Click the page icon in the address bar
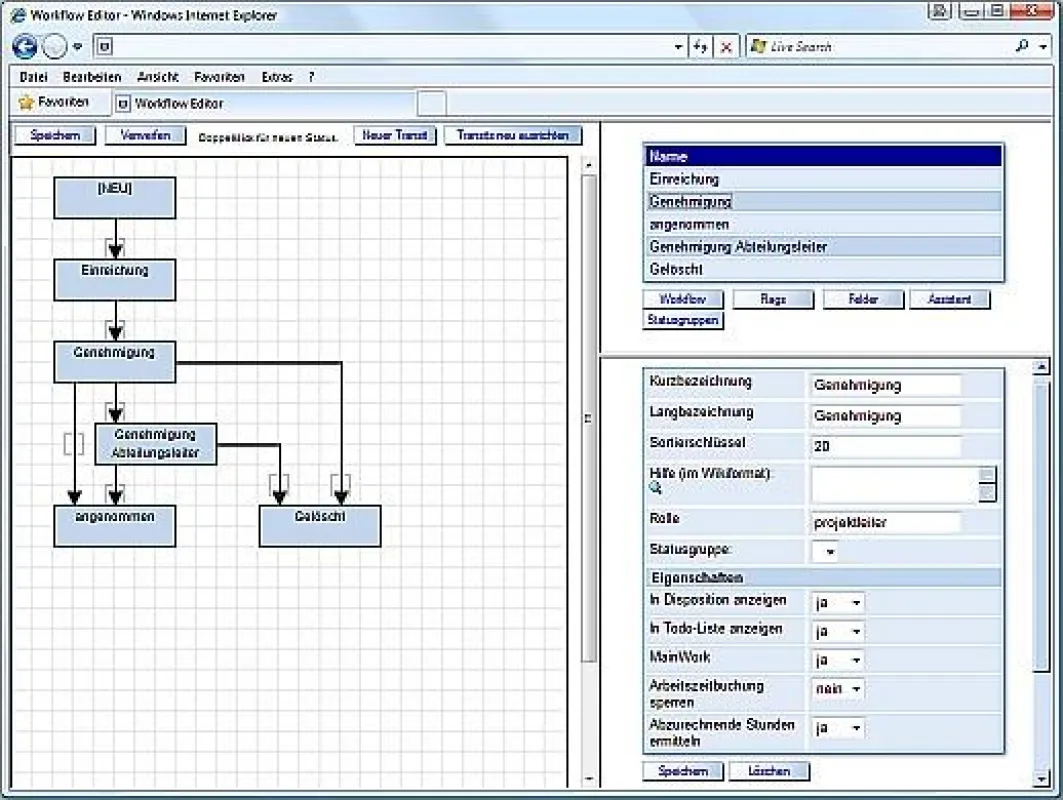Image resolution: width=1063 pixels, height=800 pixels. point(104,46)
